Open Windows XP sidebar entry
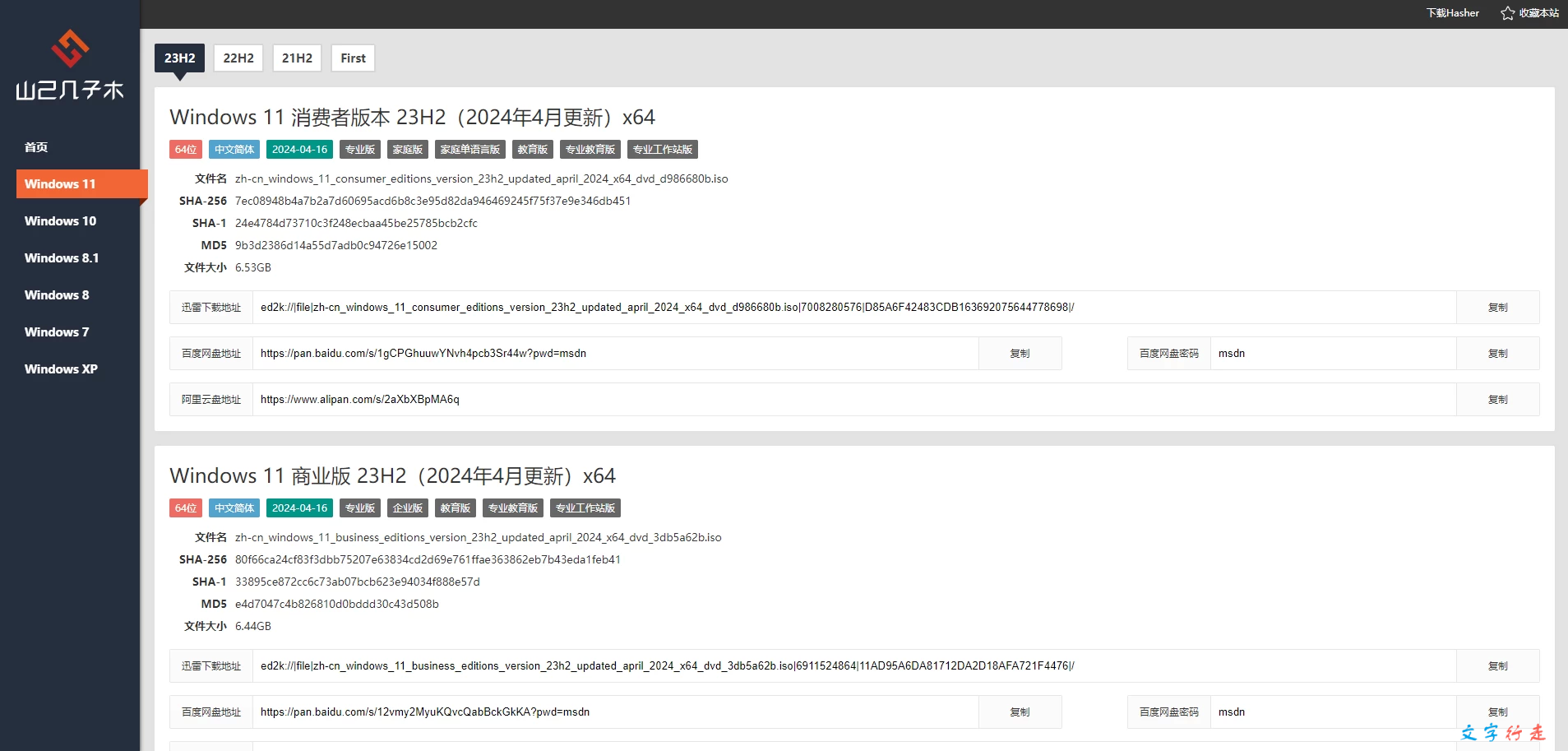Image resolution: width=1568 pixels, height=751 pixels. [x=61, y=369]
